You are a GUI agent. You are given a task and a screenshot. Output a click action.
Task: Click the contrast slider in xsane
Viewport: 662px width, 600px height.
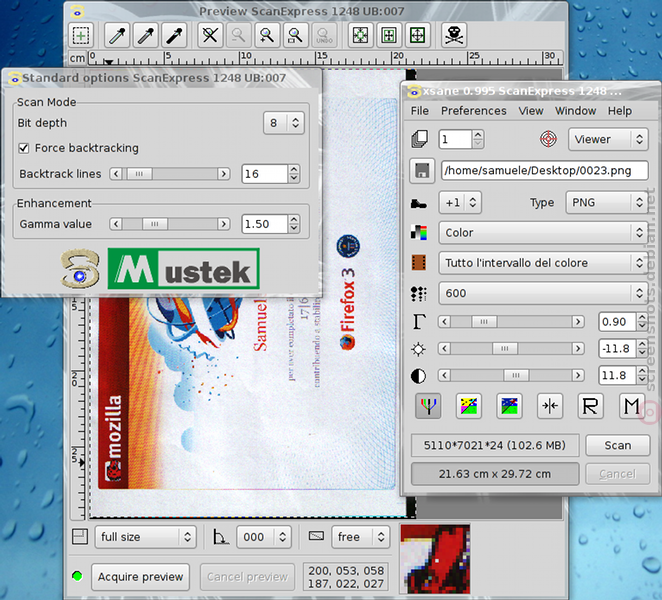(x=511, y=375)
